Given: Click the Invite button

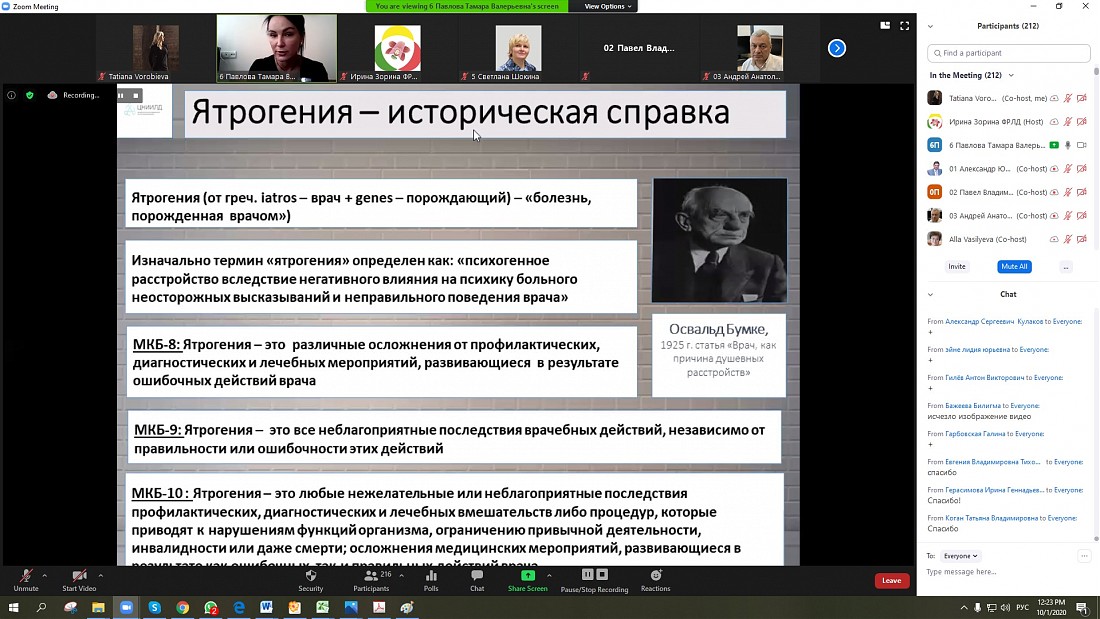Looking at the screenshot, I should [x=957, y=267].
